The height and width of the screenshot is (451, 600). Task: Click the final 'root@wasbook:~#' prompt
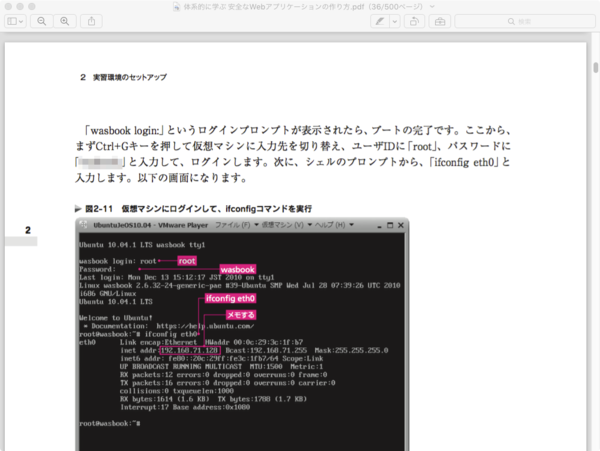click(110, 423)
